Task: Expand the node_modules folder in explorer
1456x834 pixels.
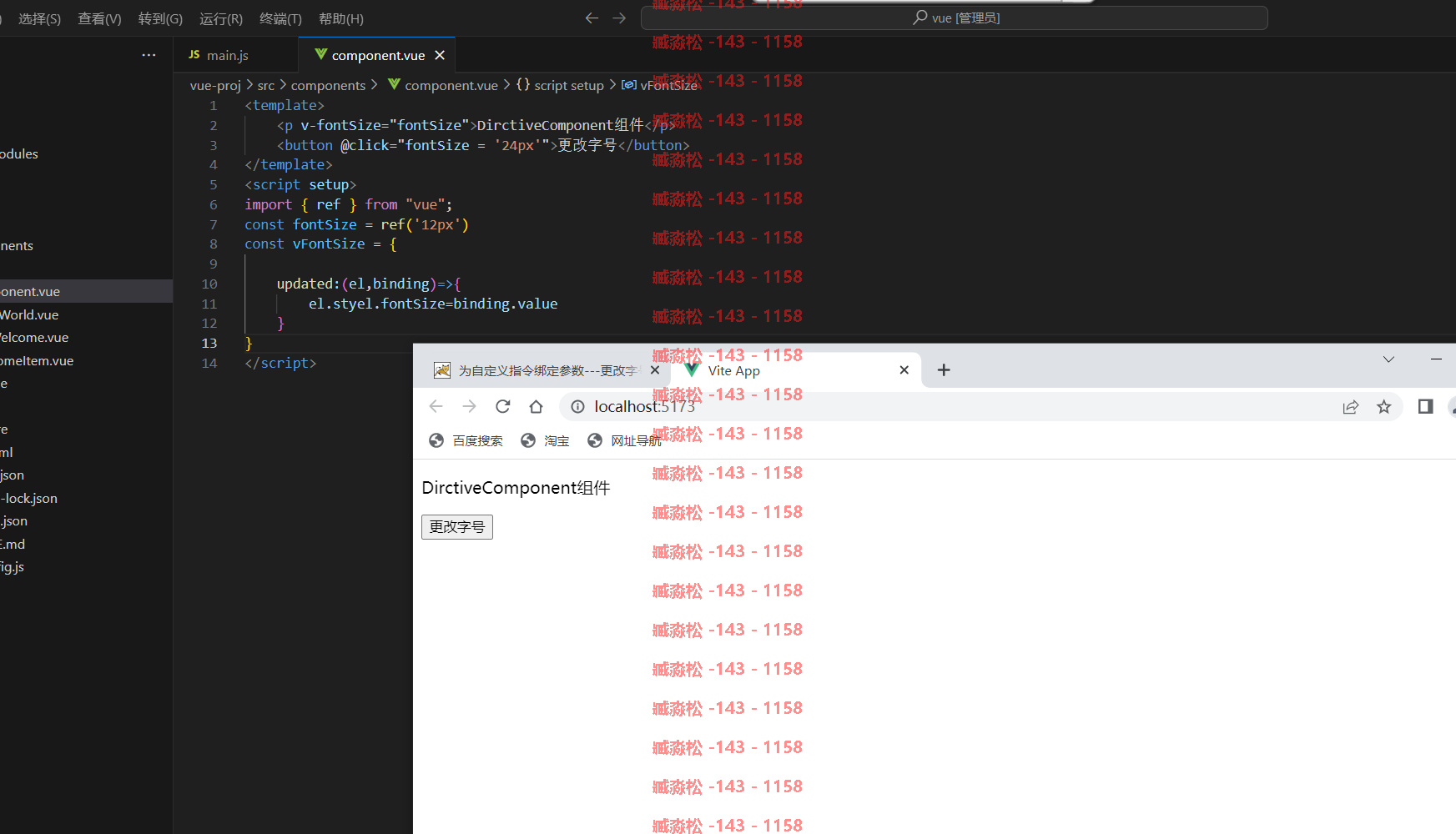Action: point(86,153)
